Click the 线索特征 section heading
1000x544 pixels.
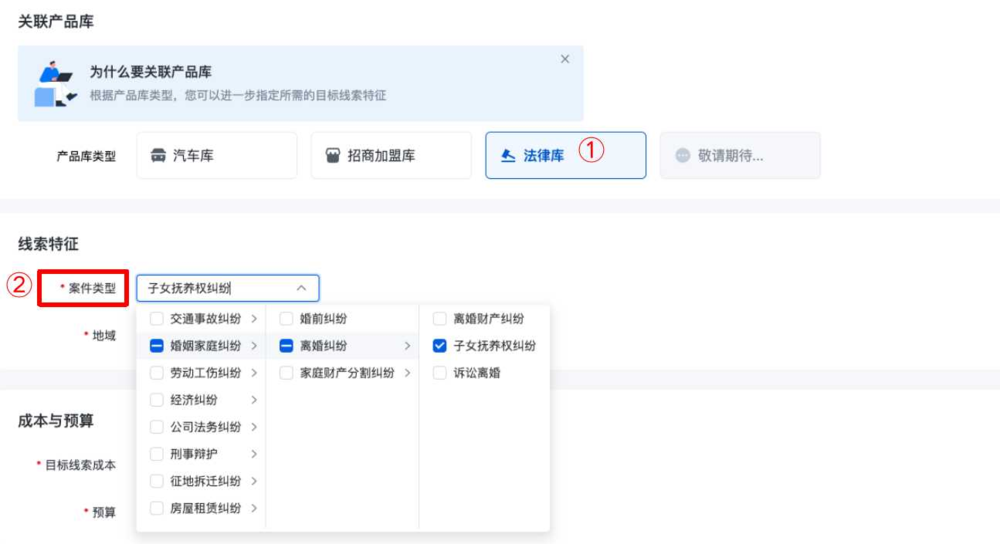pyautogui.click(x=48, y=244)
